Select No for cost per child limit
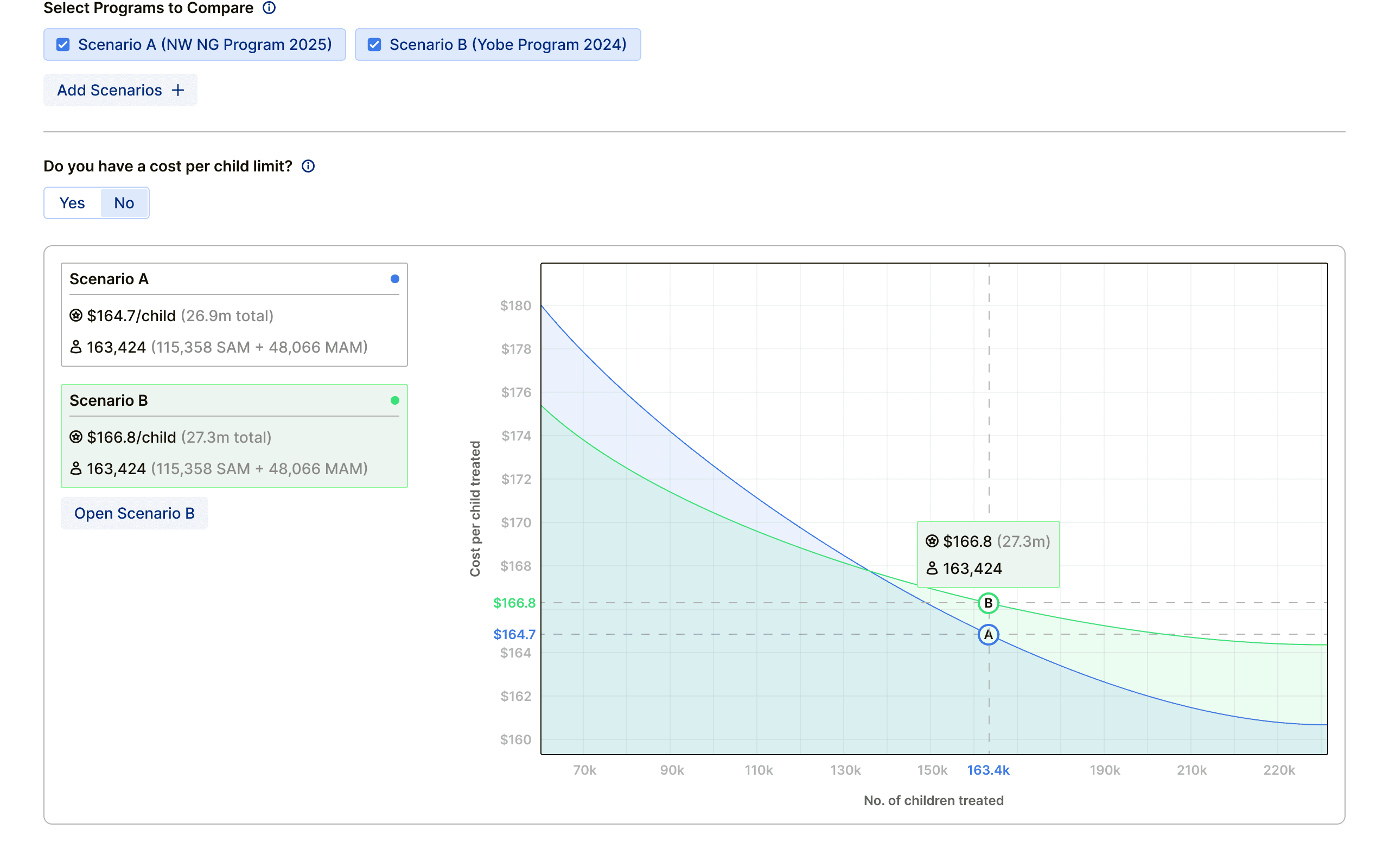The height and width of the screenshot is (868, 1389). (x=124, y=203)
